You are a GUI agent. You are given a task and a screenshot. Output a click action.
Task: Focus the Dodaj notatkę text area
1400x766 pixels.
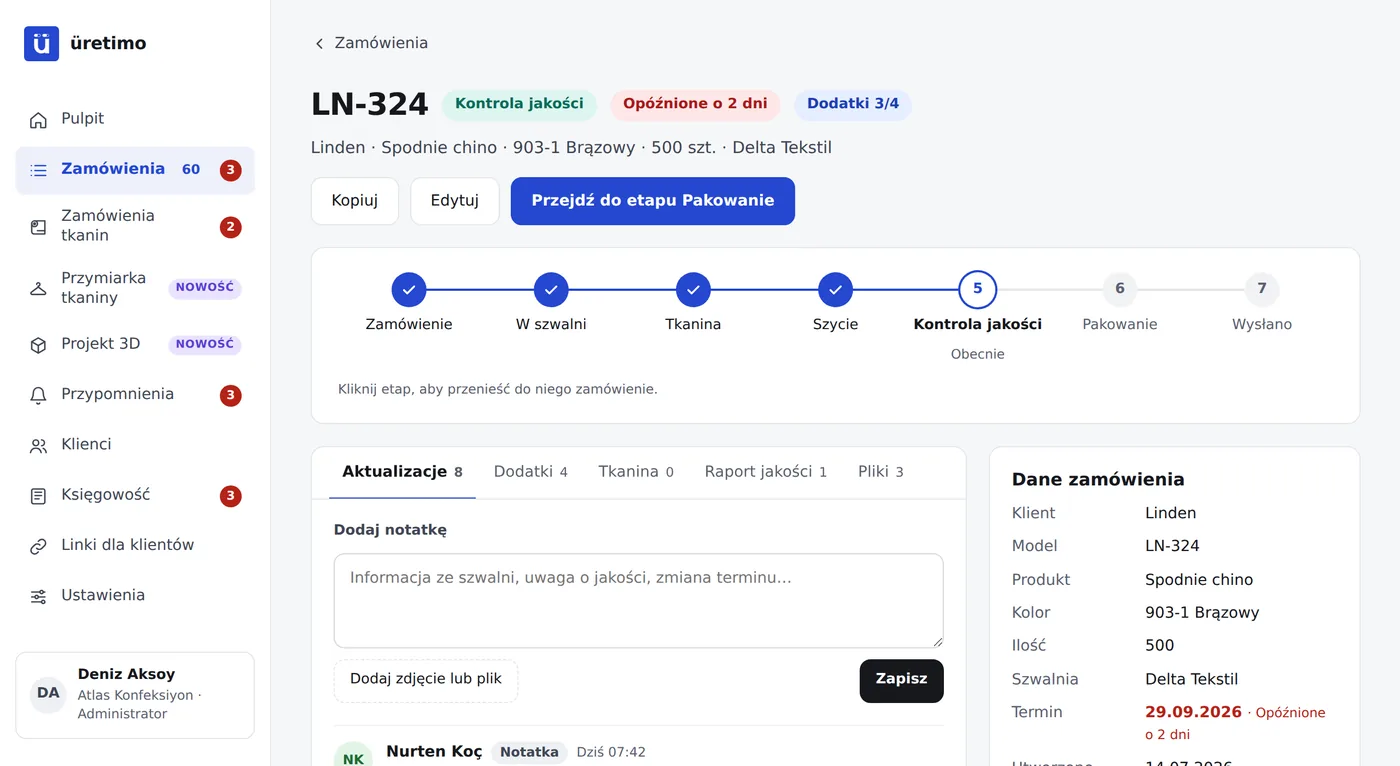coord(639,601)
